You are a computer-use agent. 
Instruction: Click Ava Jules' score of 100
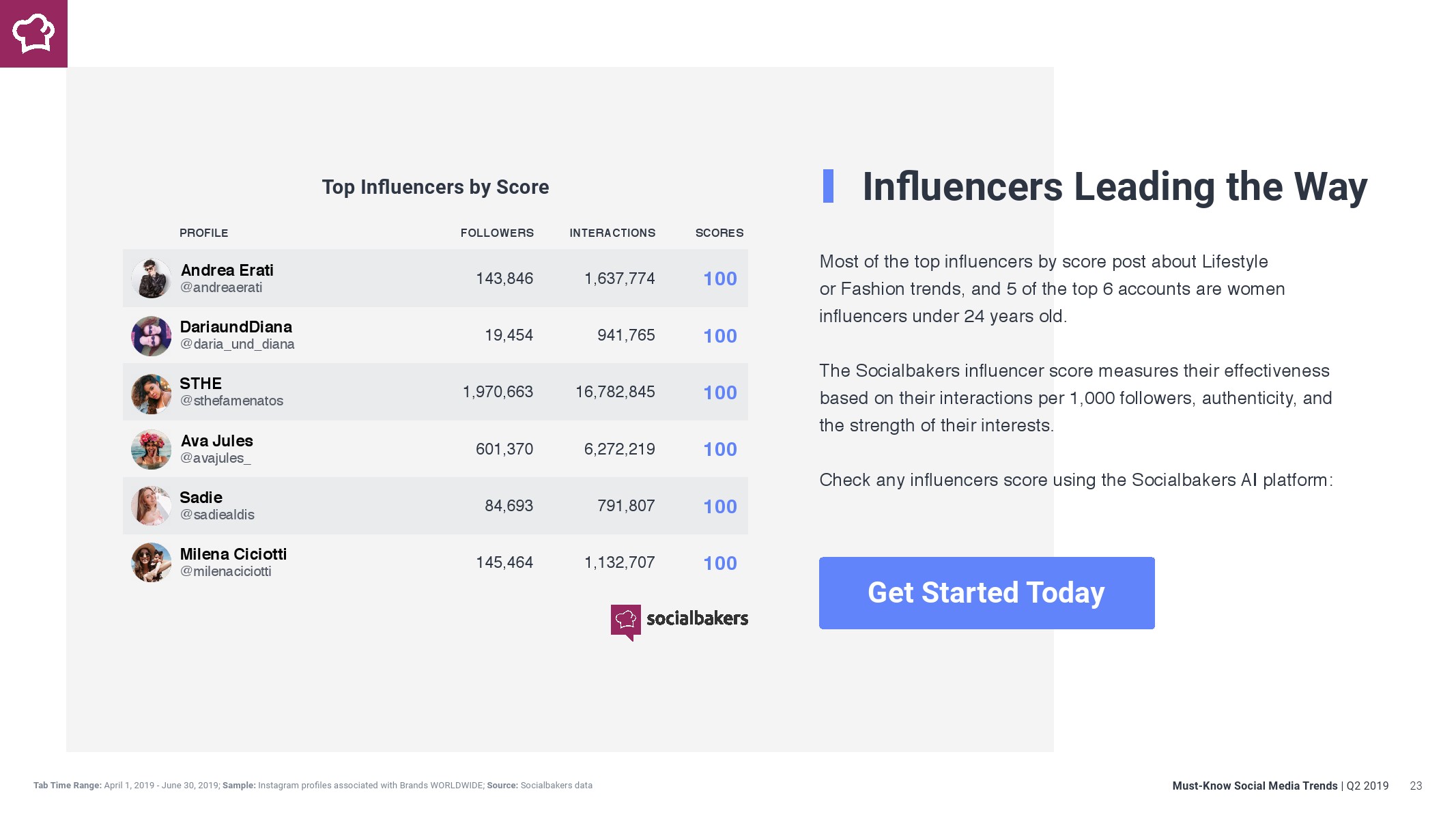click(x=720, y=450)
